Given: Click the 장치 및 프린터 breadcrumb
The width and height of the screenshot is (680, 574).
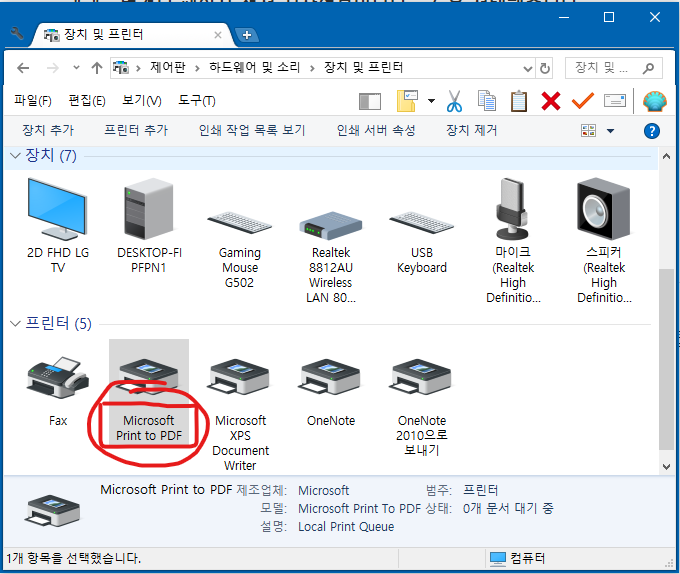Looking at the screenshot, I should pos(363,68).
